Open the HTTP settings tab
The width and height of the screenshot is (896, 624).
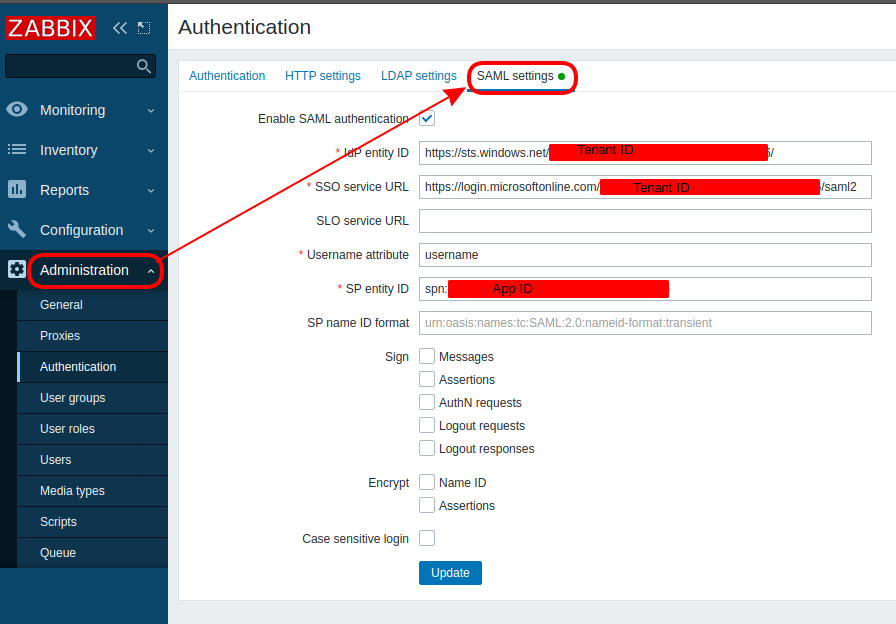coord(323,76)
